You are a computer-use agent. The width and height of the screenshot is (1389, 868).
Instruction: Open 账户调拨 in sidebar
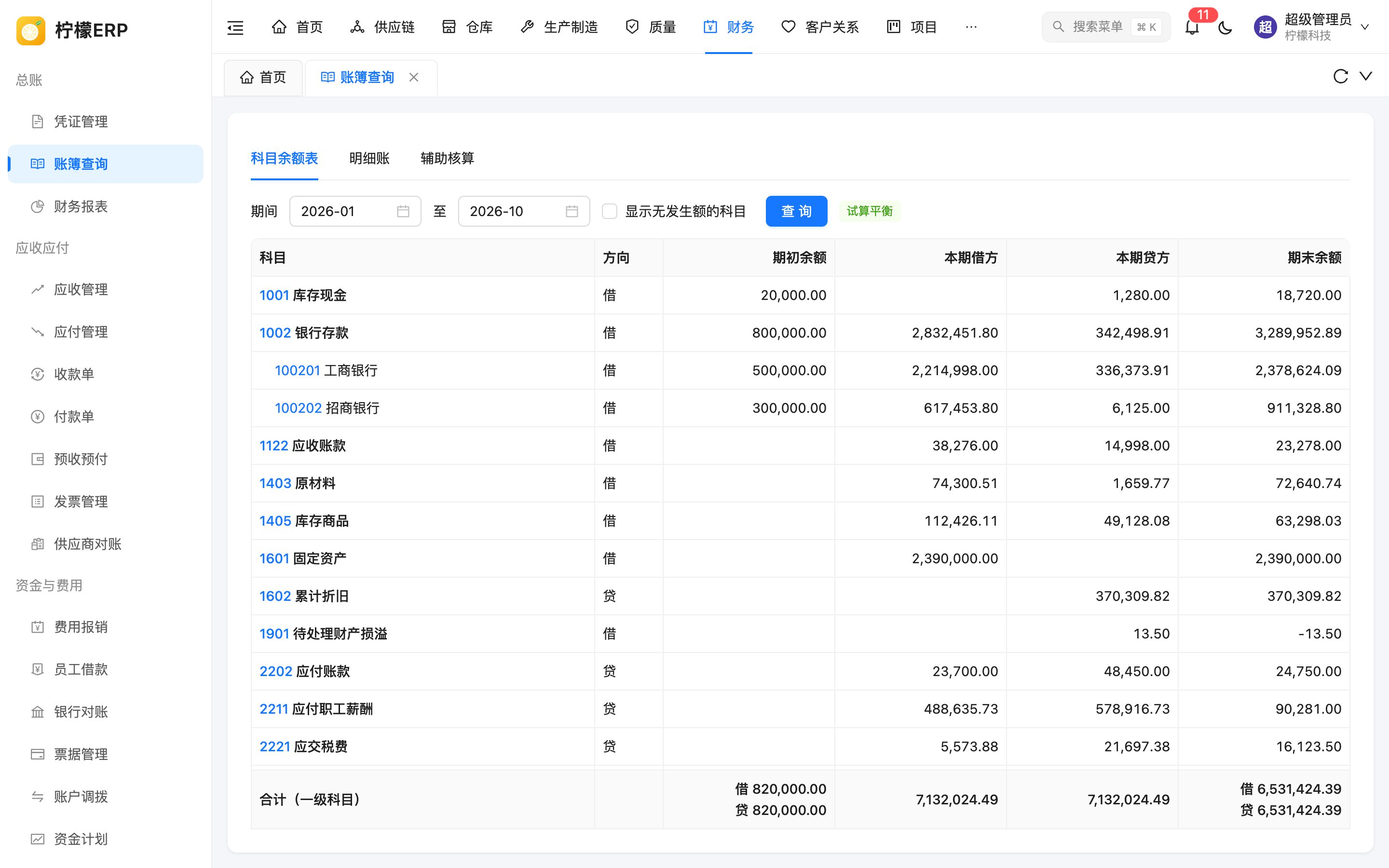point(106,797)
